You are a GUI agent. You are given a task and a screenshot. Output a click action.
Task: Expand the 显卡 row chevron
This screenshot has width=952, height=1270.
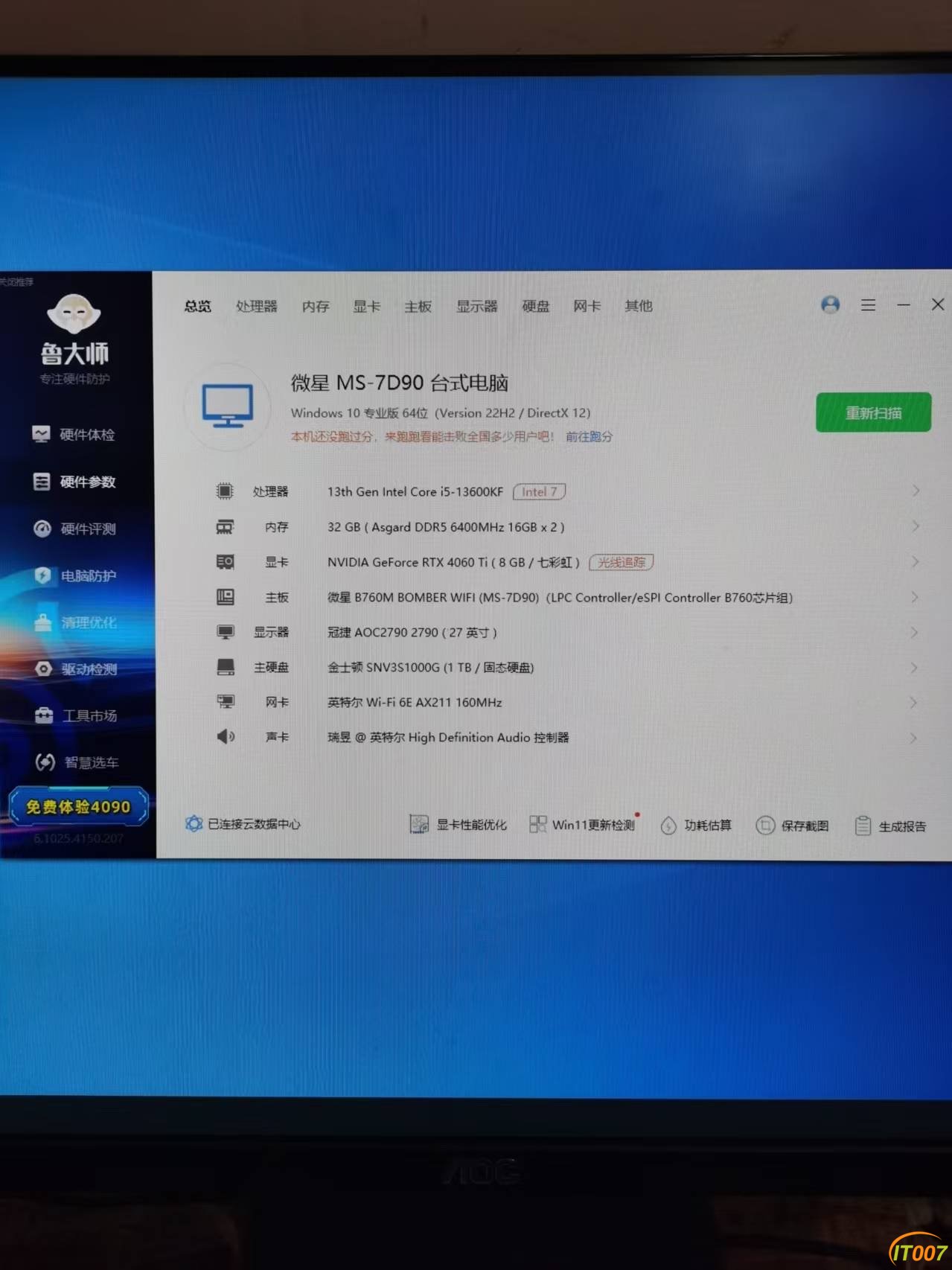coord(916,561)
